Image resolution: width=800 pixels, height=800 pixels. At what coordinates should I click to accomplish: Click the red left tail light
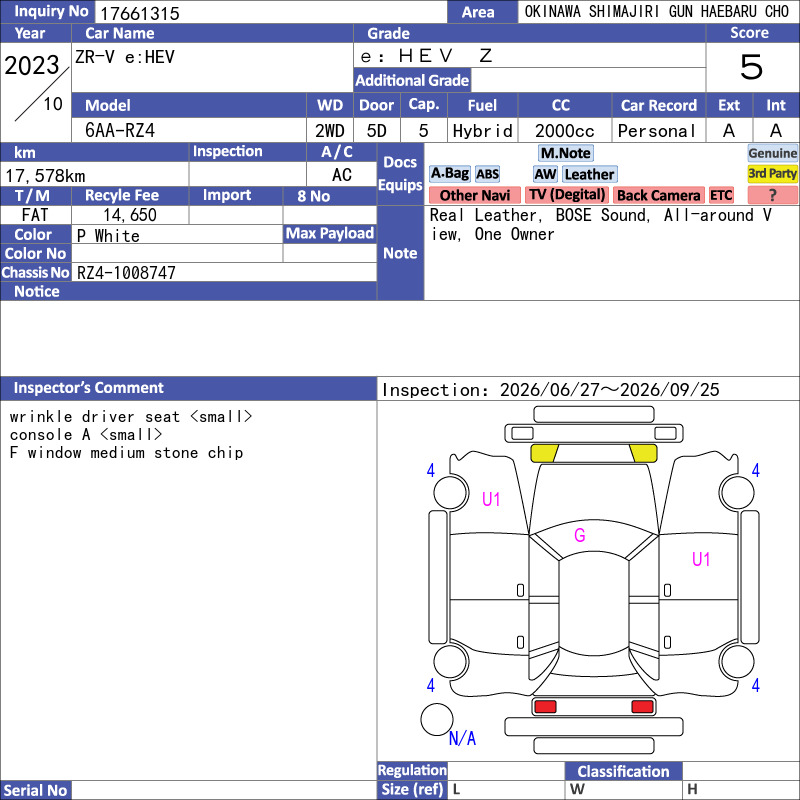pyautogui.click(x=545, y=706)
